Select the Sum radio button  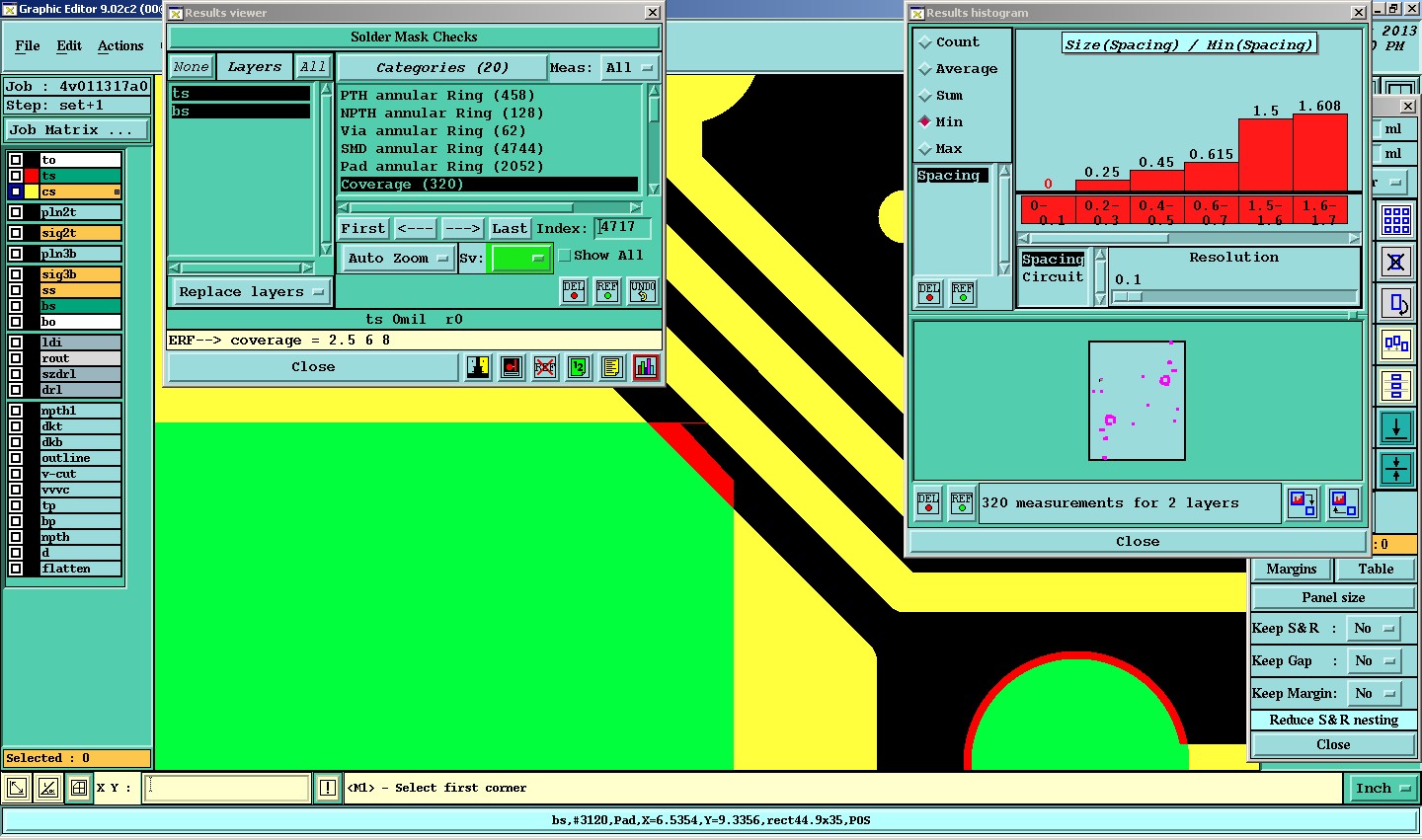click(x=925, y=96)
